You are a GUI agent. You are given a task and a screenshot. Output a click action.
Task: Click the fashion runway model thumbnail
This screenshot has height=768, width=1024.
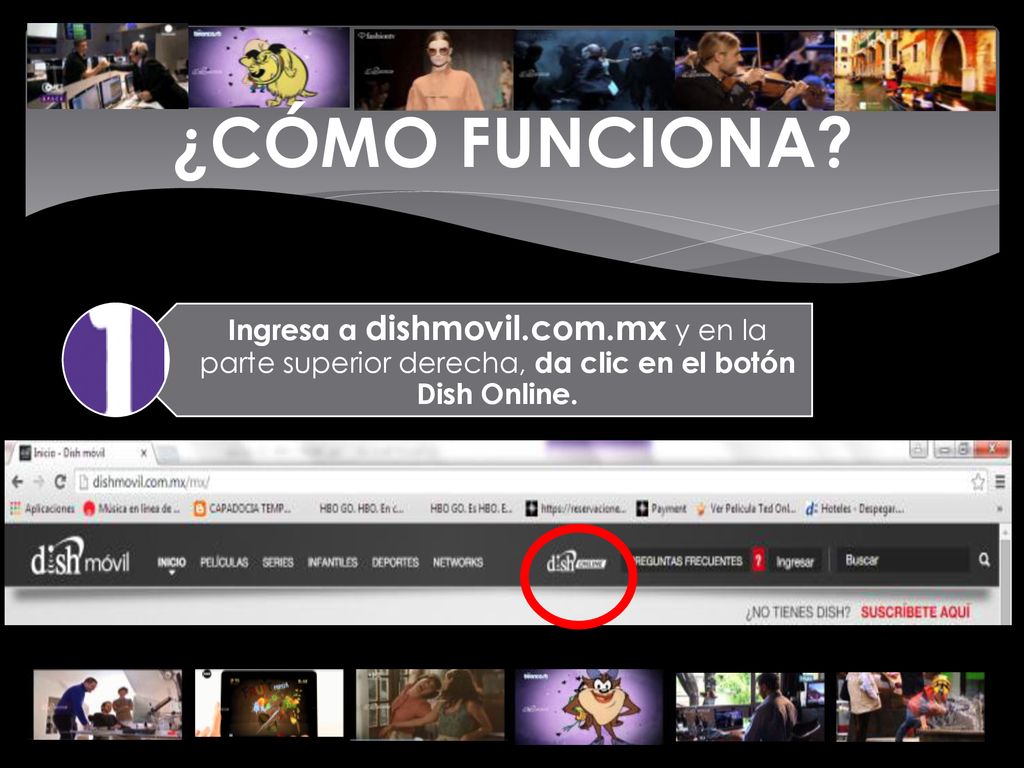(433, 69)
